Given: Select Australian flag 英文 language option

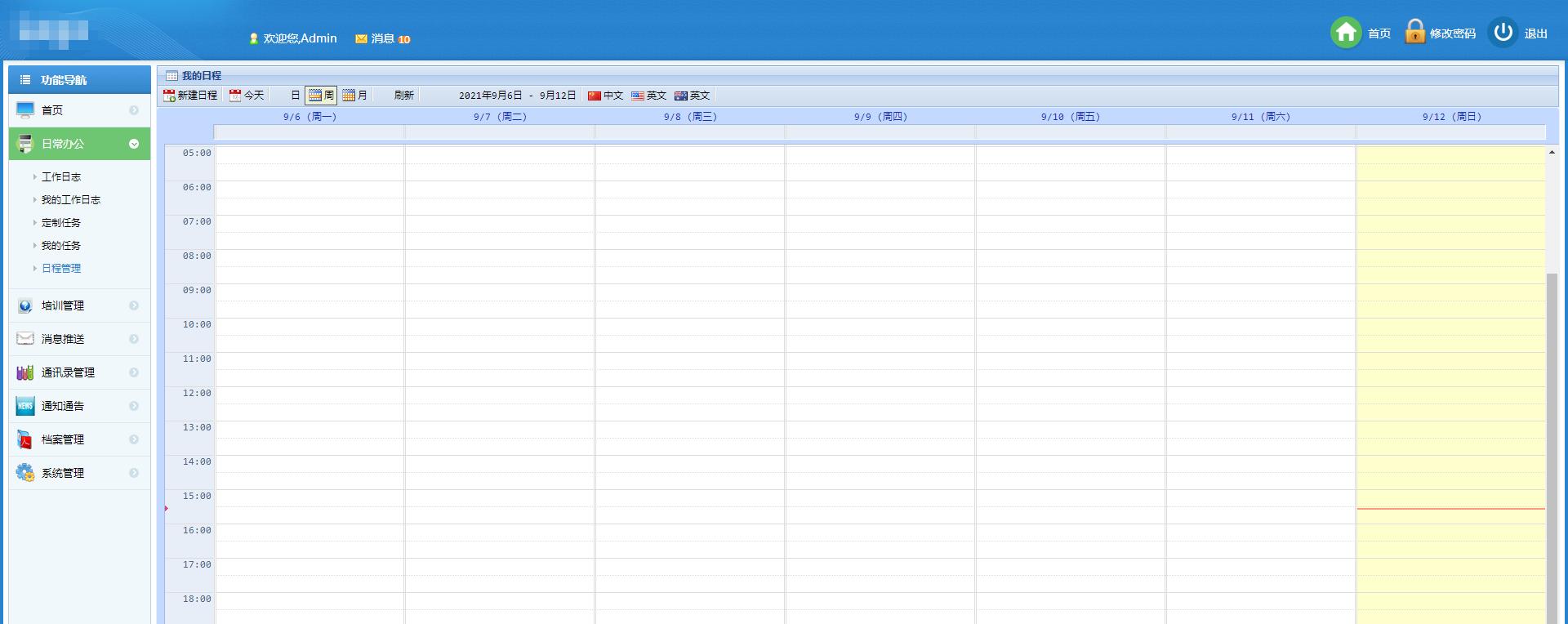Looking at the screenshot, I should 681,96.
